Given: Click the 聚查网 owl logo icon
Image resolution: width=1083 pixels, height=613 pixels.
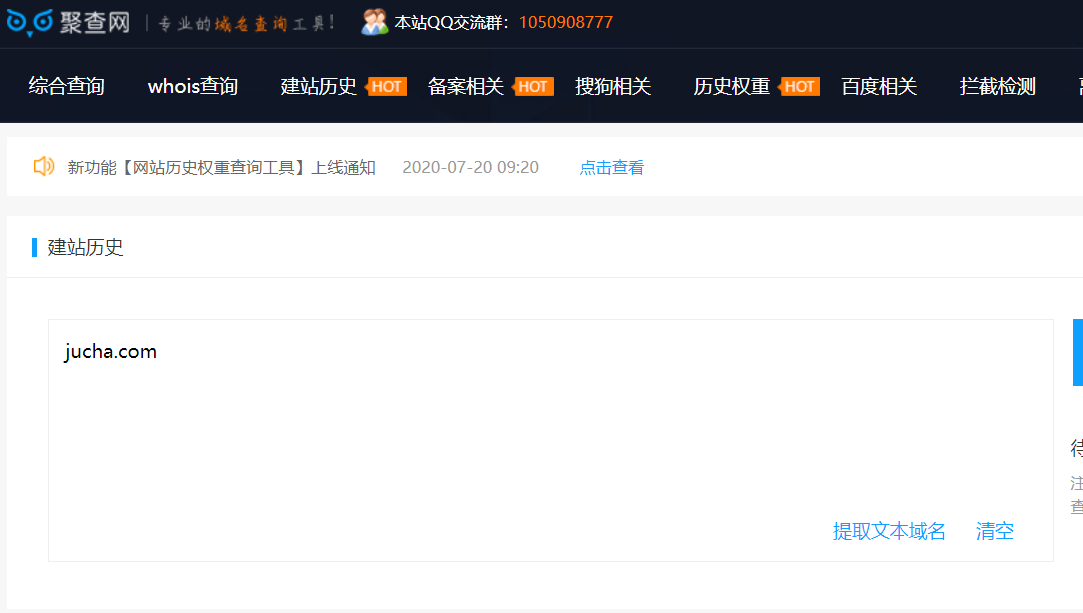Looking at the screenshot, I should point(28,22).
